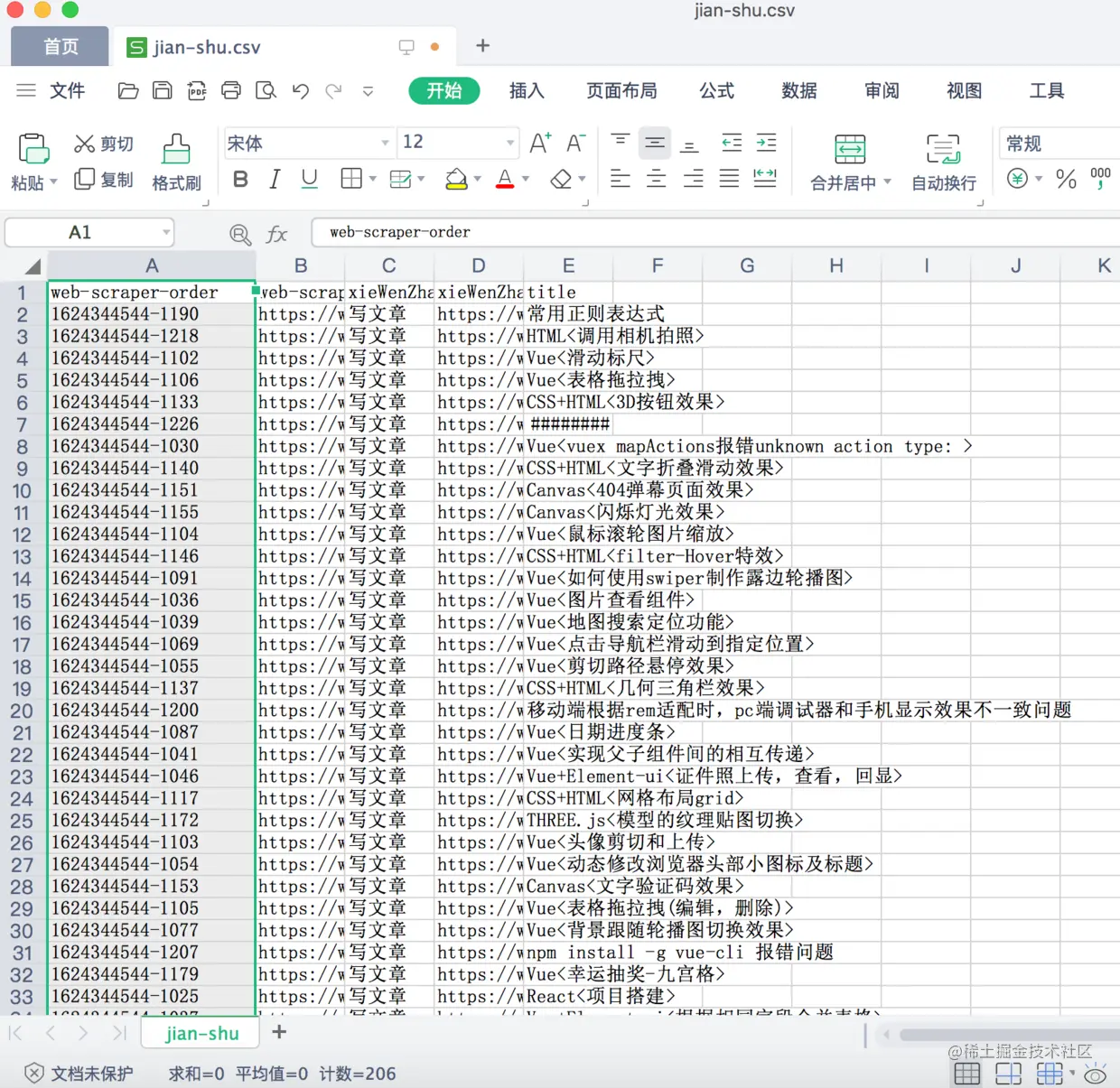Screen dimensions: 1120x1088
Task: Toggle Underline formatting
Action: (309, 179)
